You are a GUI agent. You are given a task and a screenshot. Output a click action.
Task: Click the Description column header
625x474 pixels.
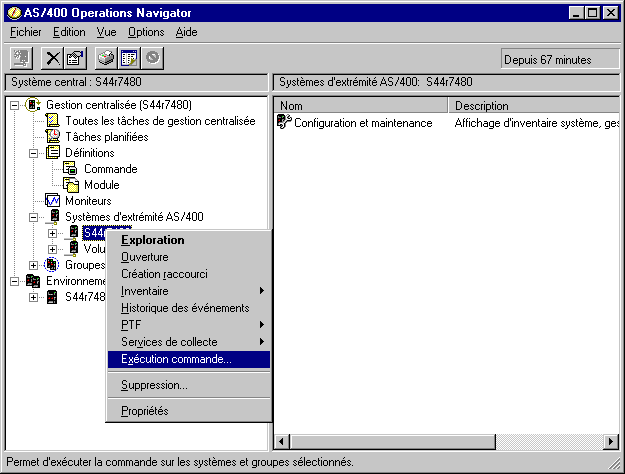pos(534,106)
